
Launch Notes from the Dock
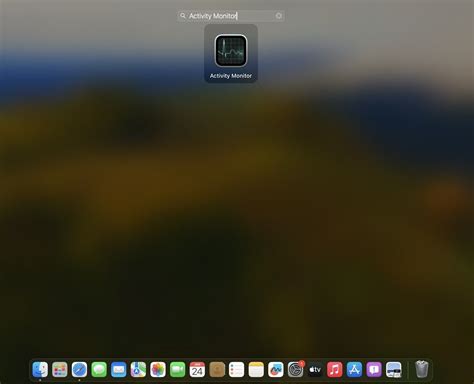256,369
